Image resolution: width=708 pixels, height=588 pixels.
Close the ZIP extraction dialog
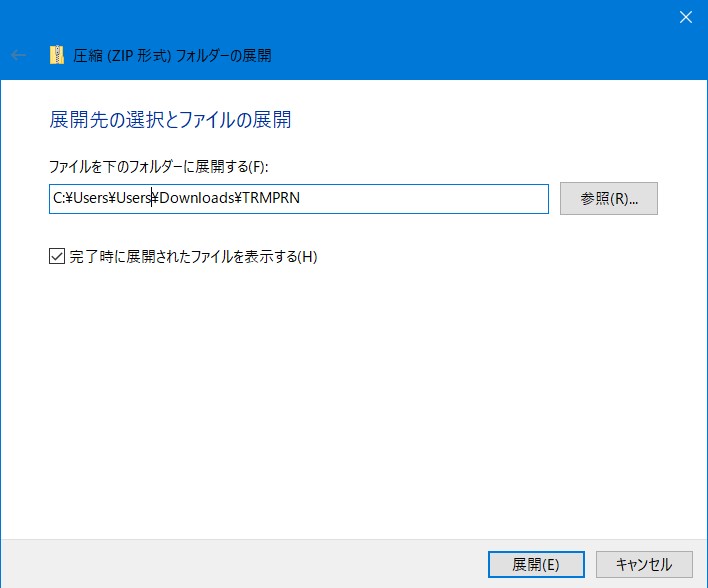[685, 17]
